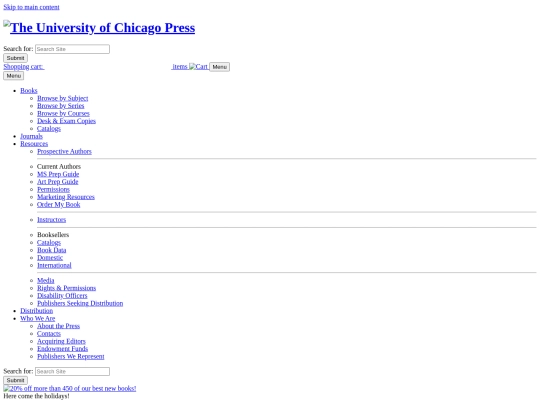Open Rights & Permissions link
540x405 pixels.
(x=66, y=288)
